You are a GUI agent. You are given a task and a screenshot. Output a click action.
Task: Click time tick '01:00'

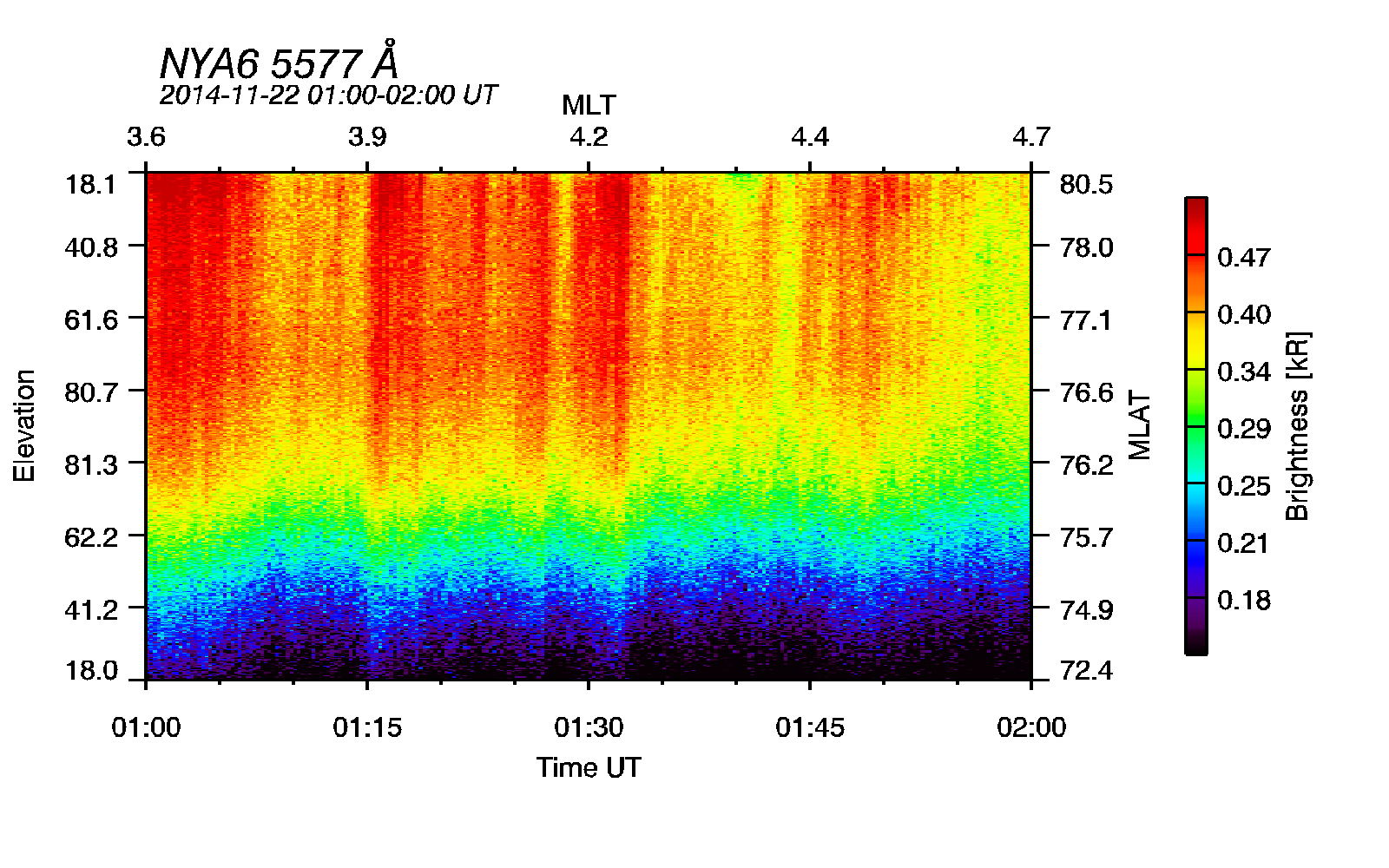point(146,727)
